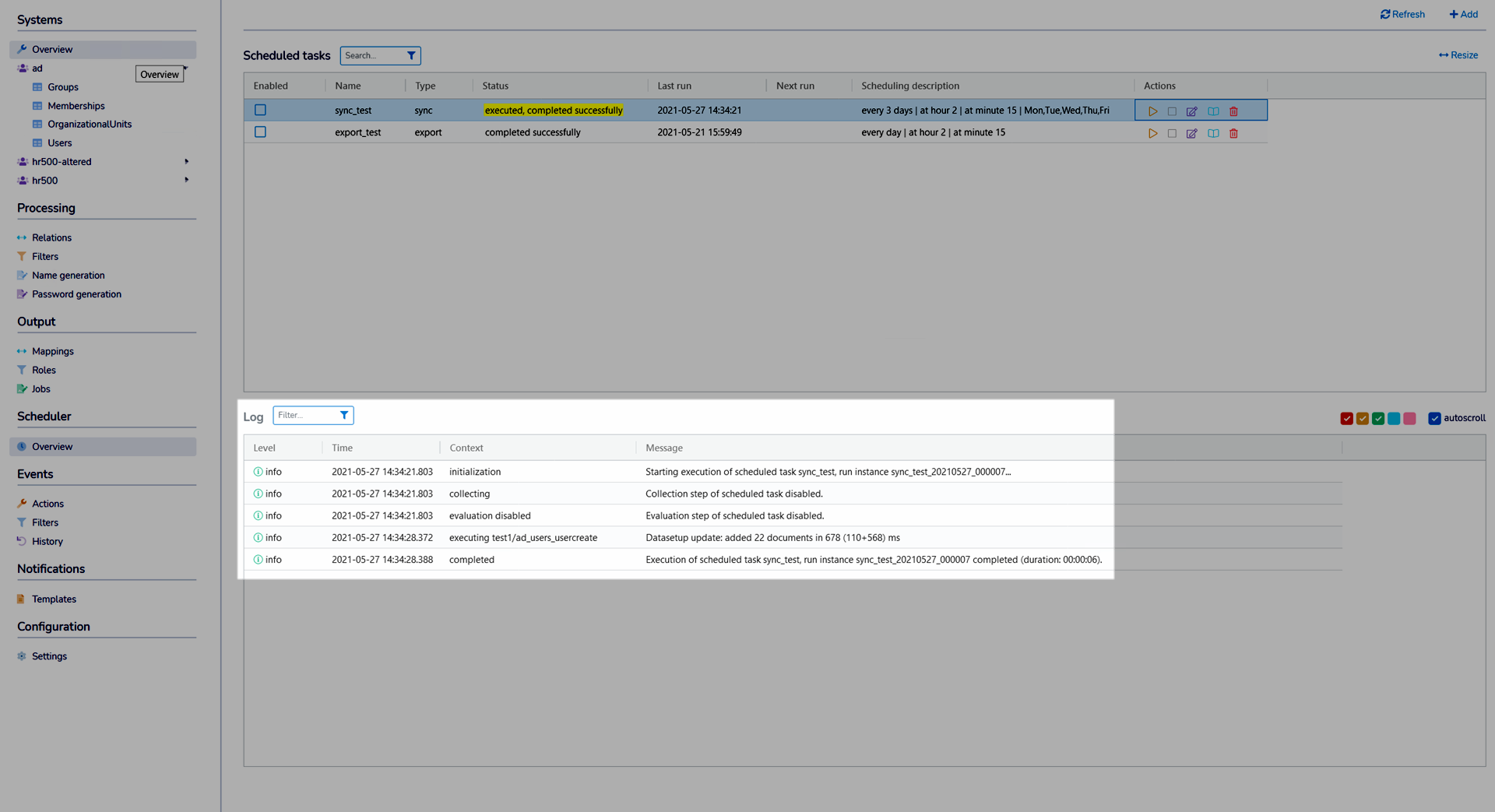Run the sync_test scheduled task
The height and width of the screenshot is (812, 1495).
[x=1152, y=111]
